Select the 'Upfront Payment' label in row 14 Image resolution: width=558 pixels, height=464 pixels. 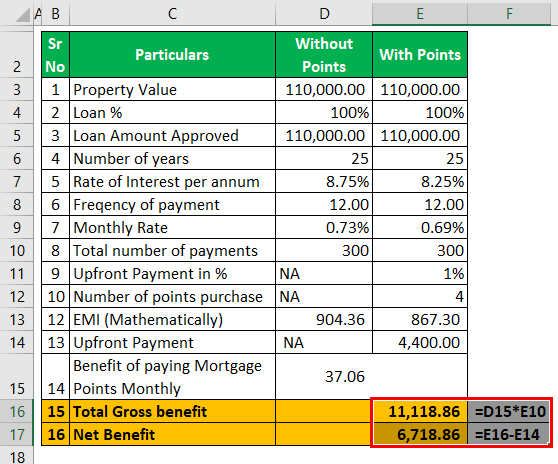point(173,342)
